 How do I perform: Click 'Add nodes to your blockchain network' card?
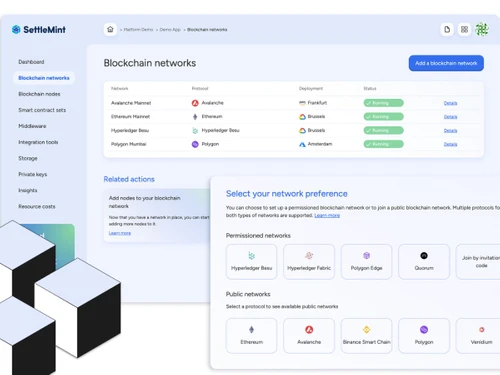[x=157, y=216]
